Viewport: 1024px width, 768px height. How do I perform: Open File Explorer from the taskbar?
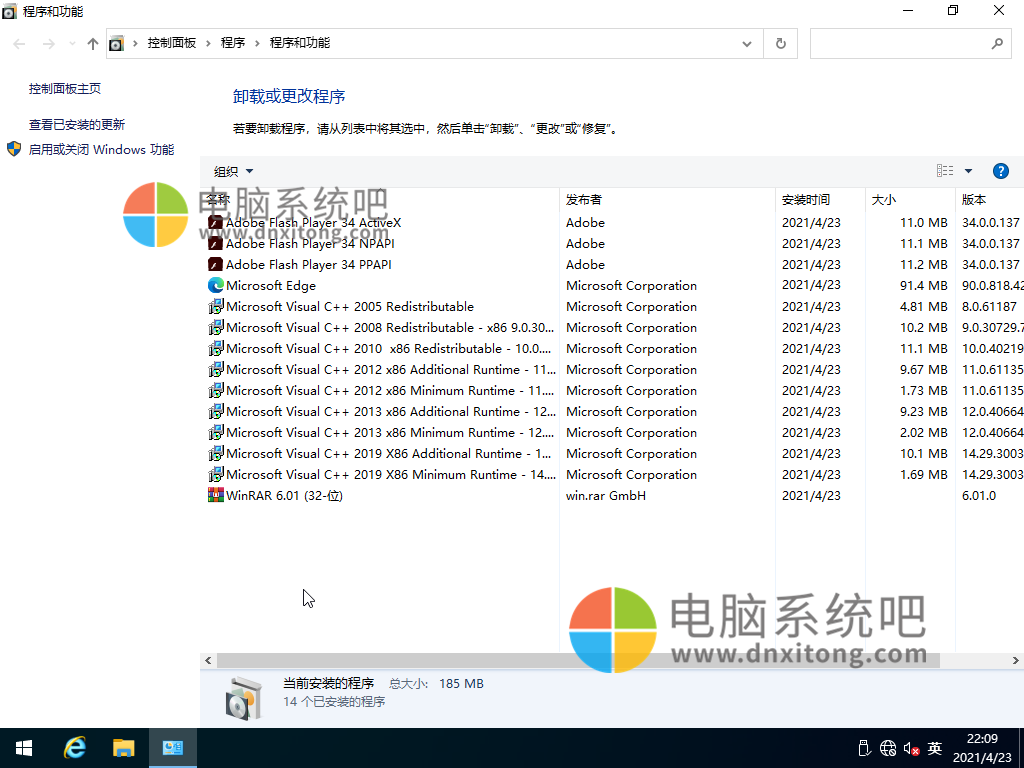[124, 747]
